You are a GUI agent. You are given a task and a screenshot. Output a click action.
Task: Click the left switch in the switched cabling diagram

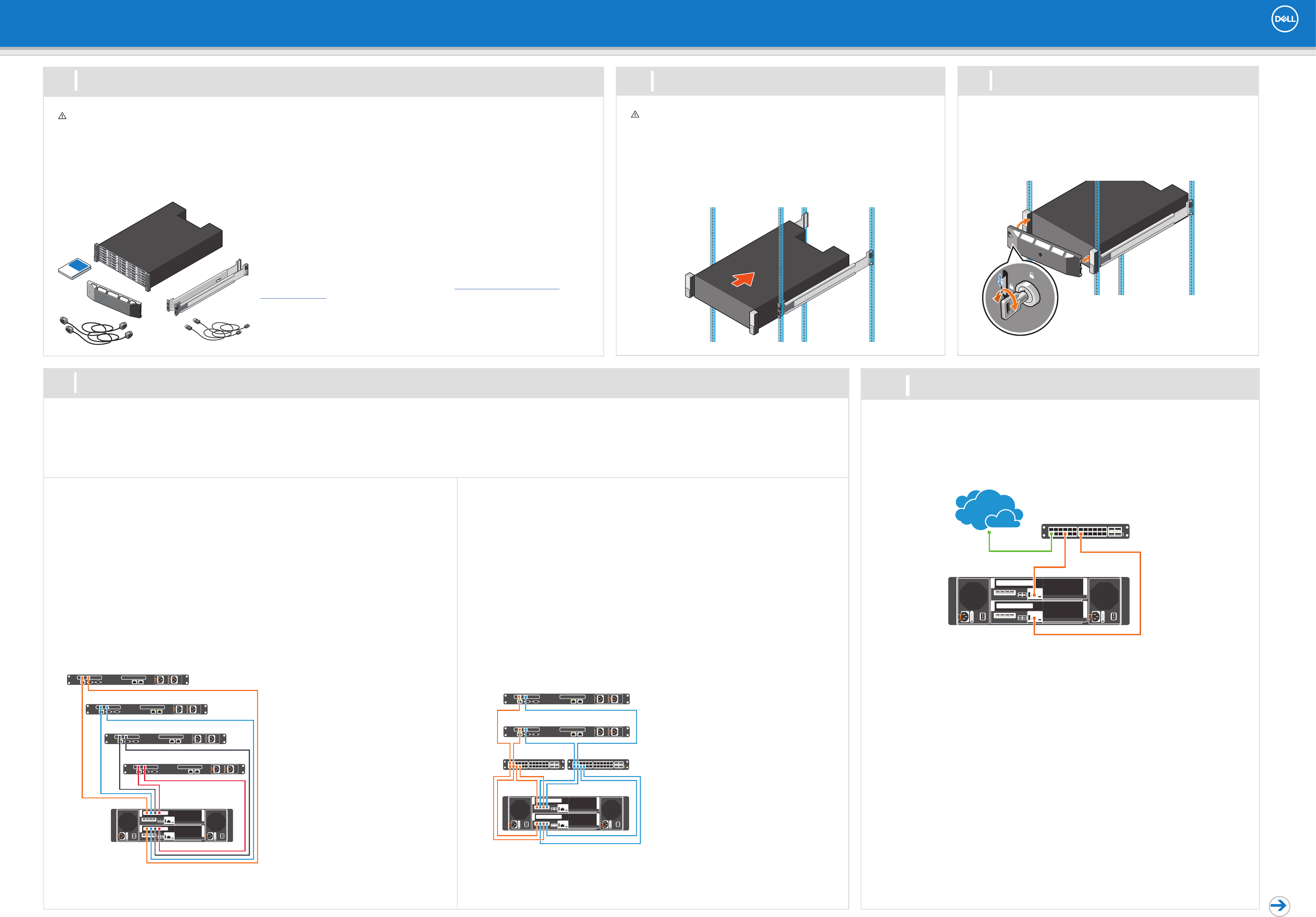pyautogui.click(x=533, y=764)
